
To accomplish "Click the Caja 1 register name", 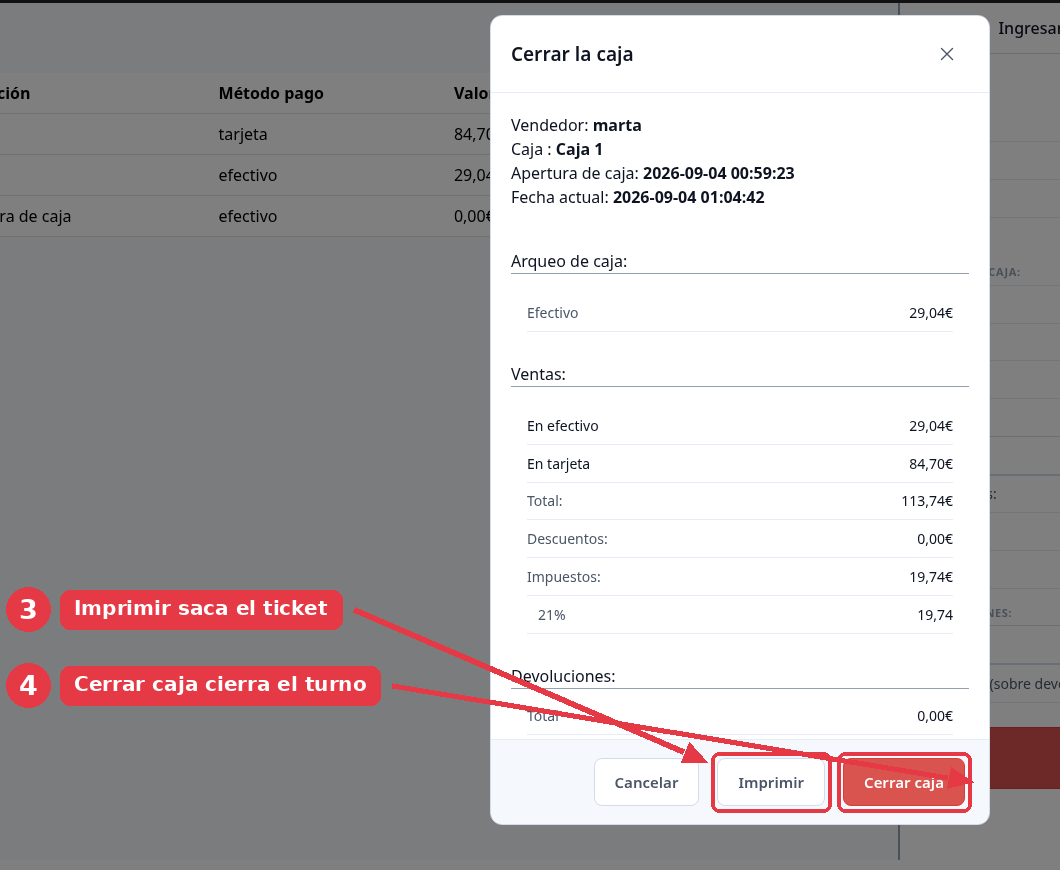I will tap(579, 149).
